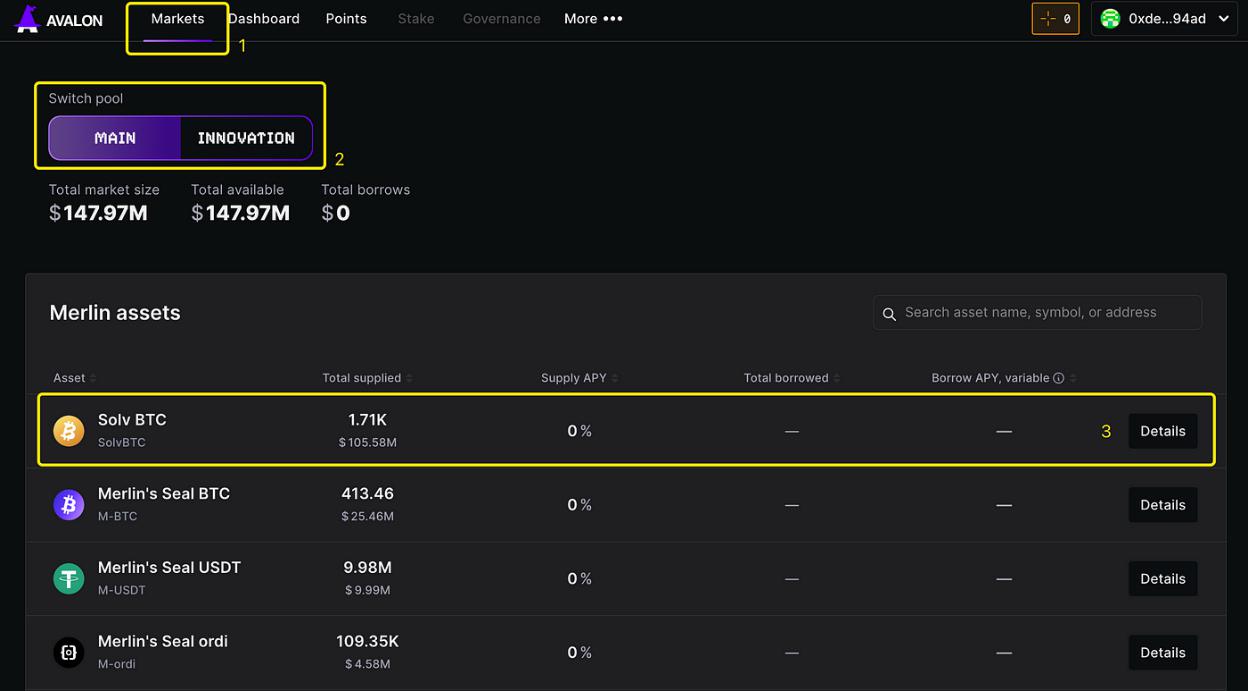Click the 413.46 total supplied value
Viewport: 1248px width, 691px height.
pos(367,494)
